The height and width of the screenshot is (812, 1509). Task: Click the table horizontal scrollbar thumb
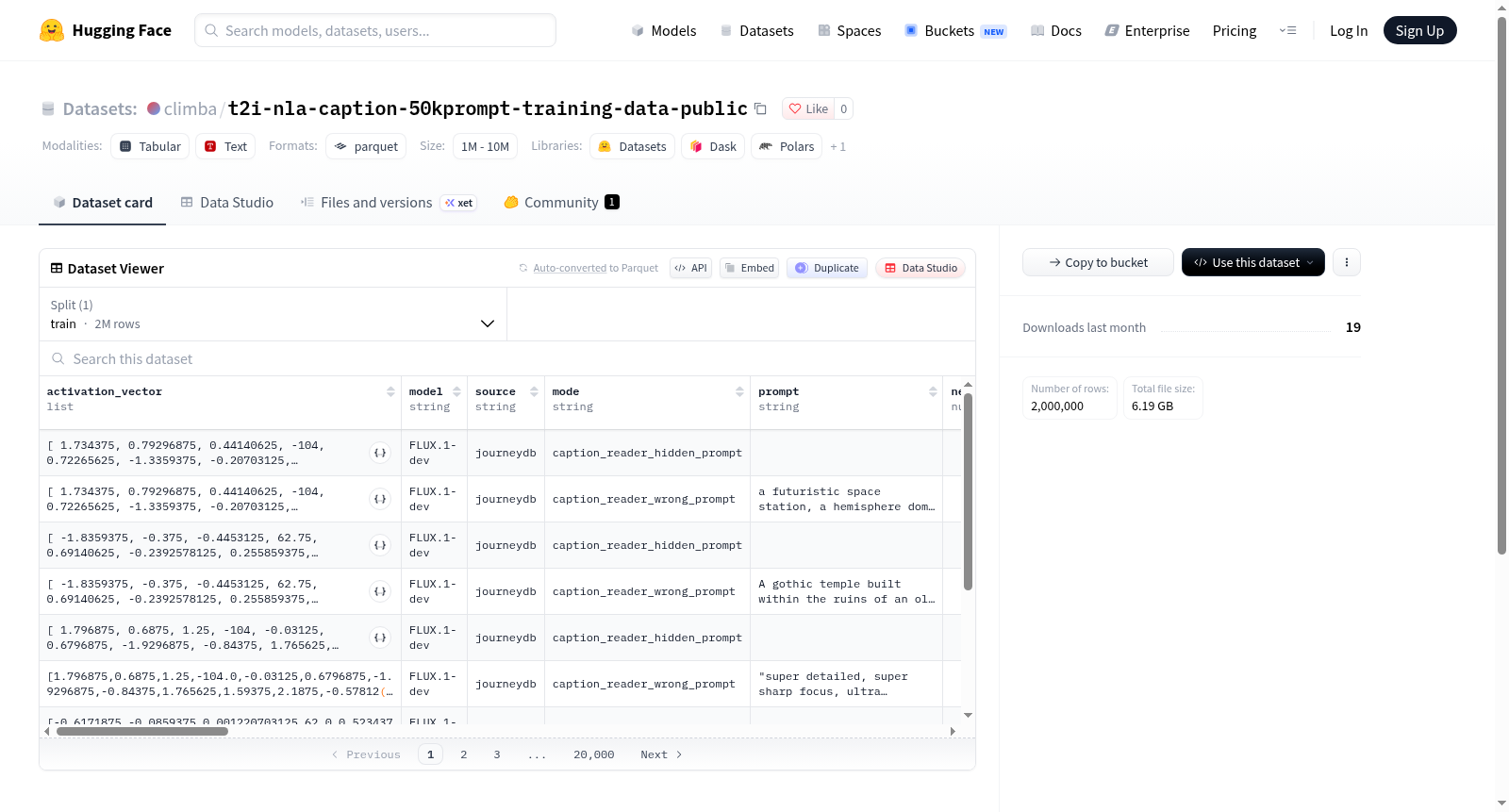click(x=142, y=731)
